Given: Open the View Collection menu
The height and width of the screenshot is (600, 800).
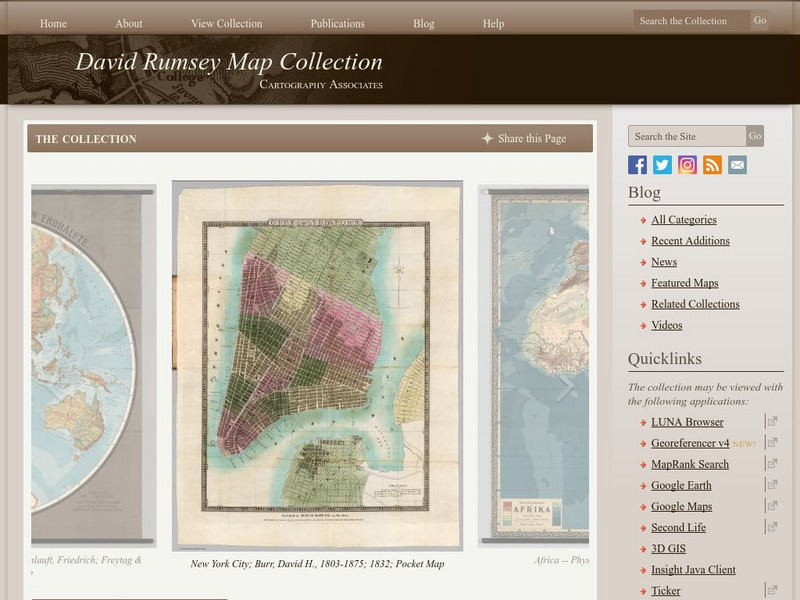Looking at the screenshot, I should tap(226, 23).
